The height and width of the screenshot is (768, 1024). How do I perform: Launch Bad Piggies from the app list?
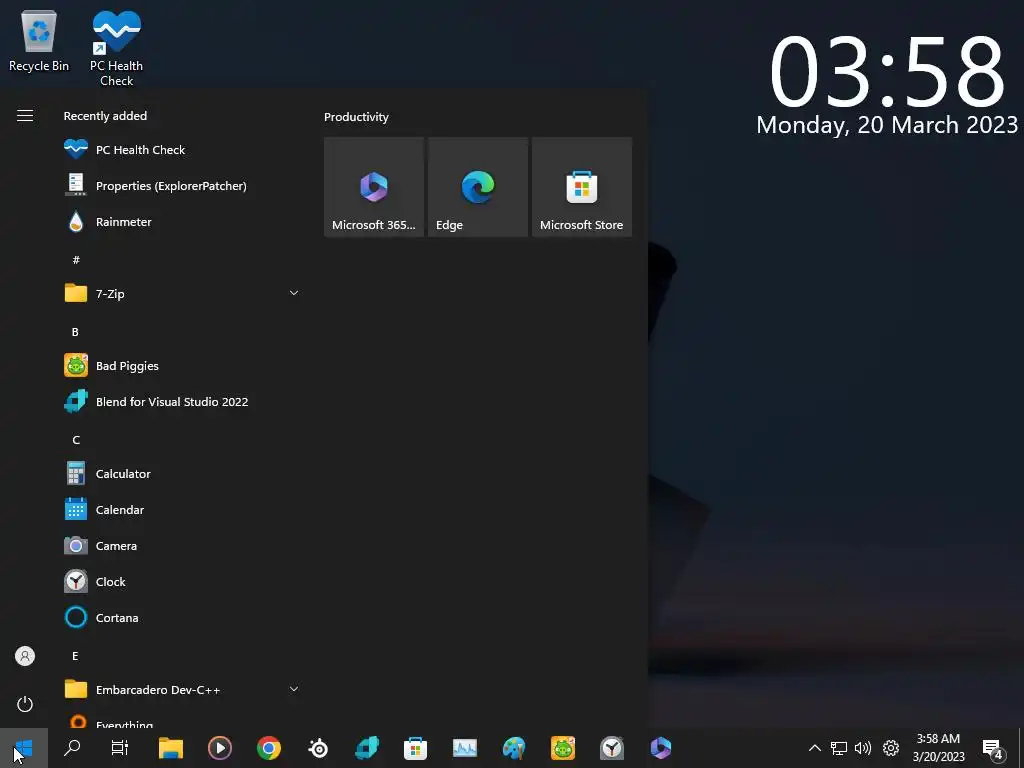tap(183, 366)
